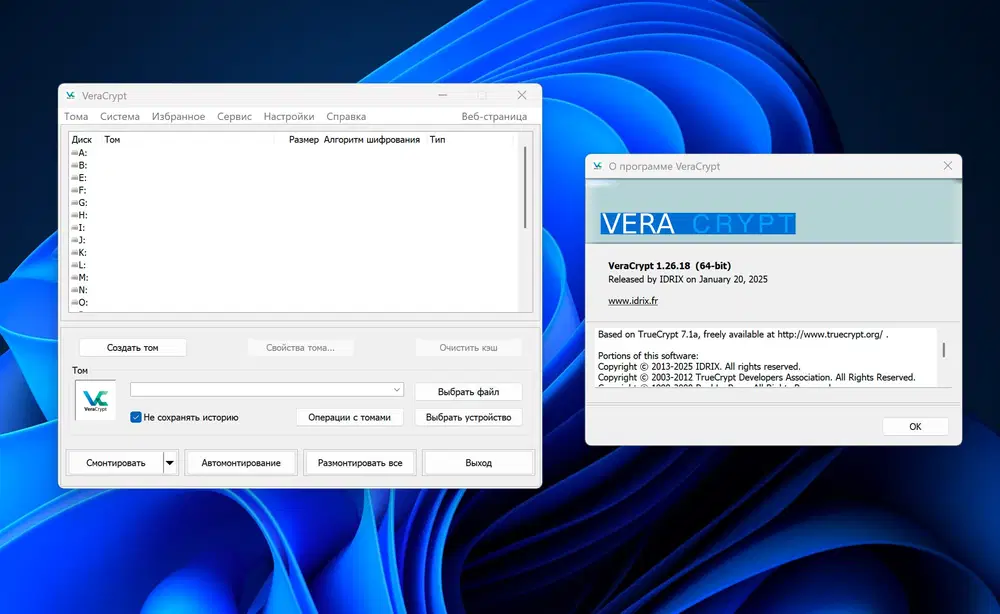Click the VeraCrypt 1.26.18 (64-bit) text
Screen dimensions: 1000x614
(x=669, y=266)
